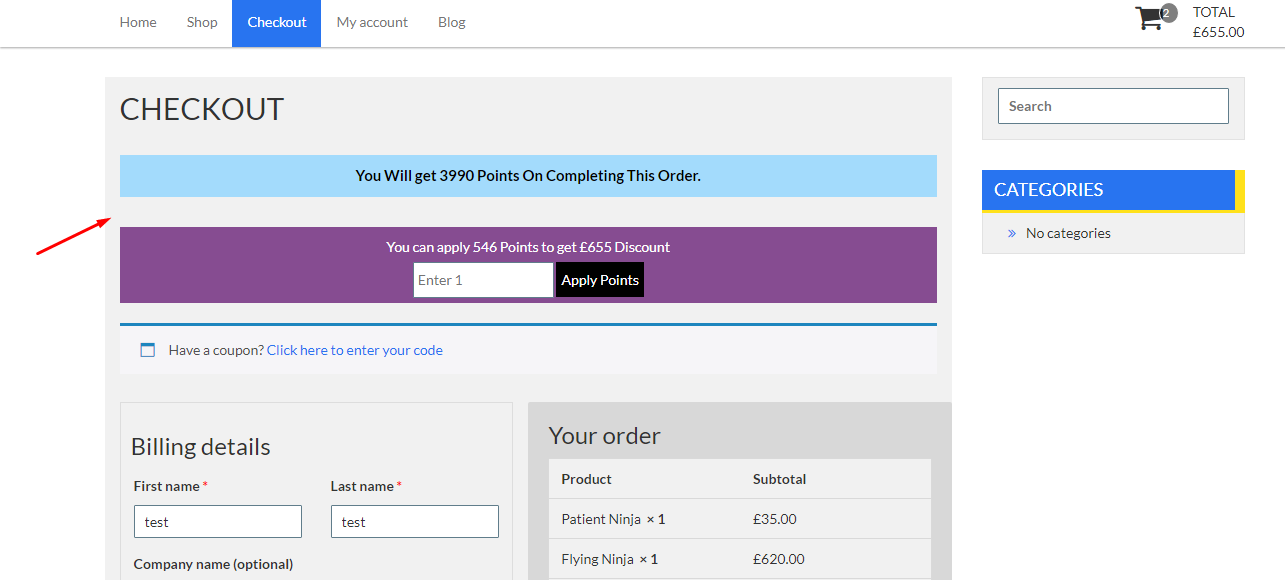Focus the First name field

218,522
